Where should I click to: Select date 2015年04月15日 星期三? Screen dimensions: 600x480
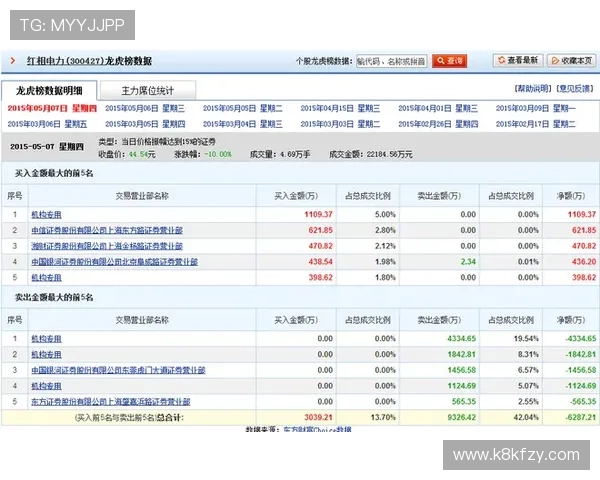[340, 108]
